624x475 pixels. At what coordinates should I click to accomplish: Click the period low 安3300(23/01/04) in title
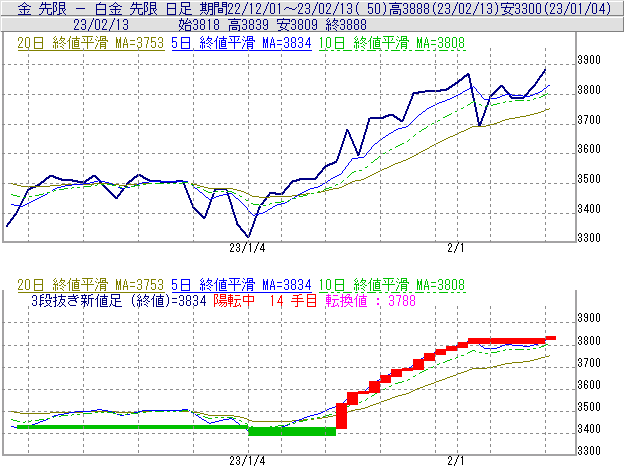point(556,8)
